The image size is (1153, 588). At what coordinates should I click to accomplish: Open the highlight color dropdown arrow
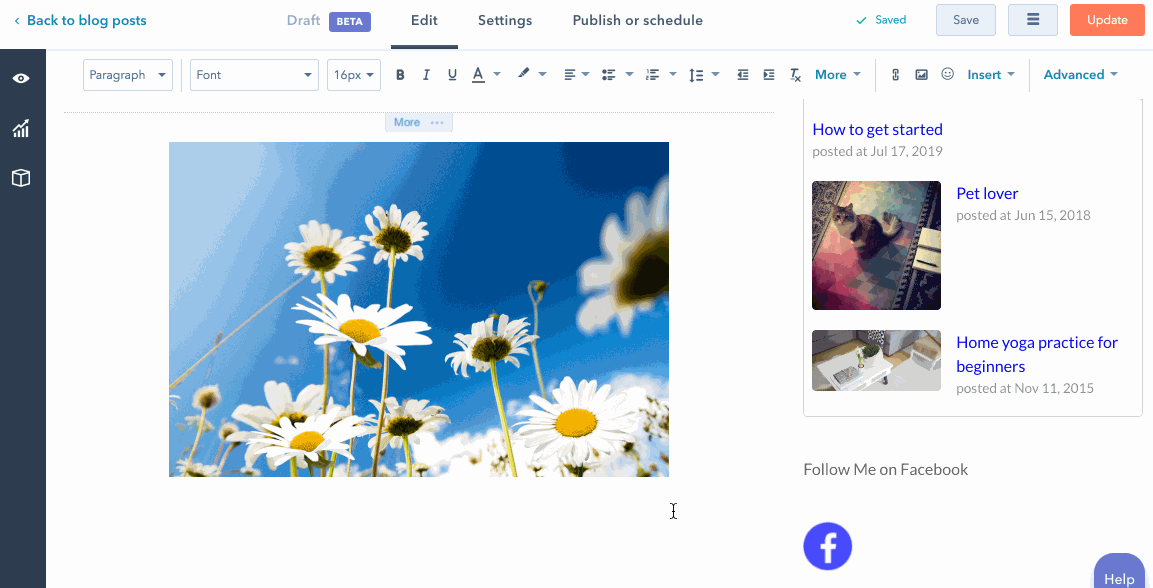543,74
